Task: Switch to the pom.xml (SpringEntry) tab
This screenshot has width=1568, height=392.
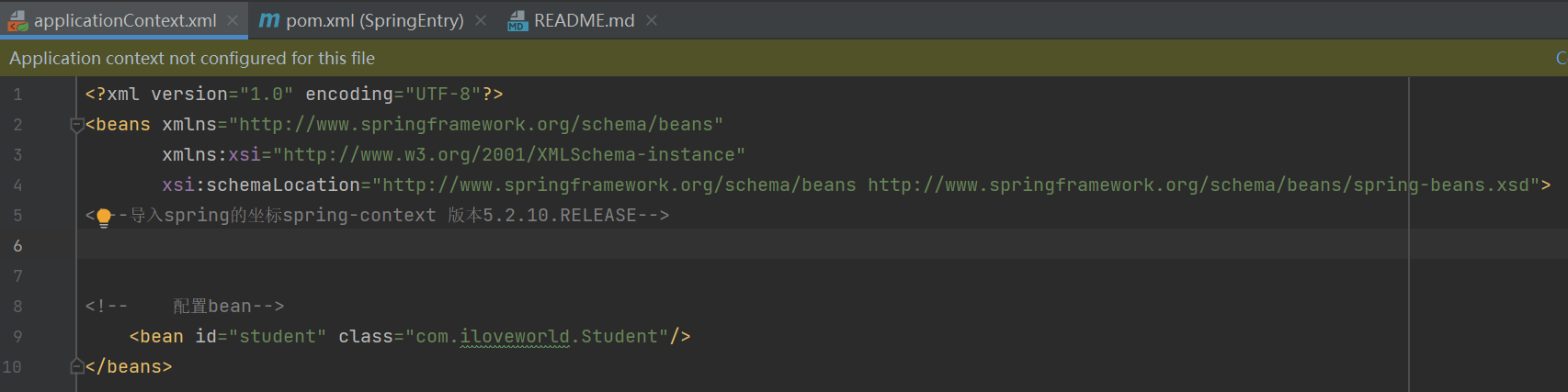Action: tap(374, 20)
